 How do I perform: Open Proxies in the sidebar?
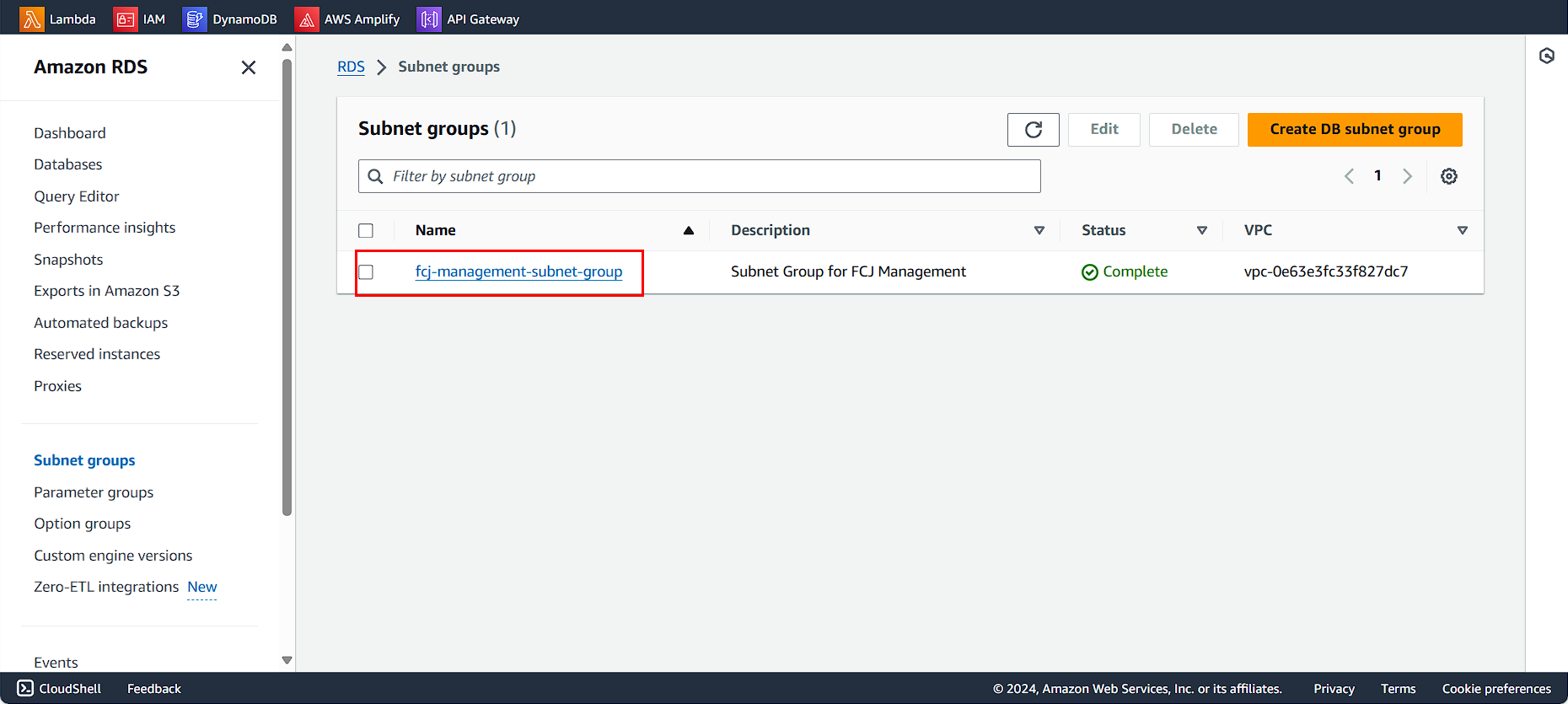tap(58, 386)
